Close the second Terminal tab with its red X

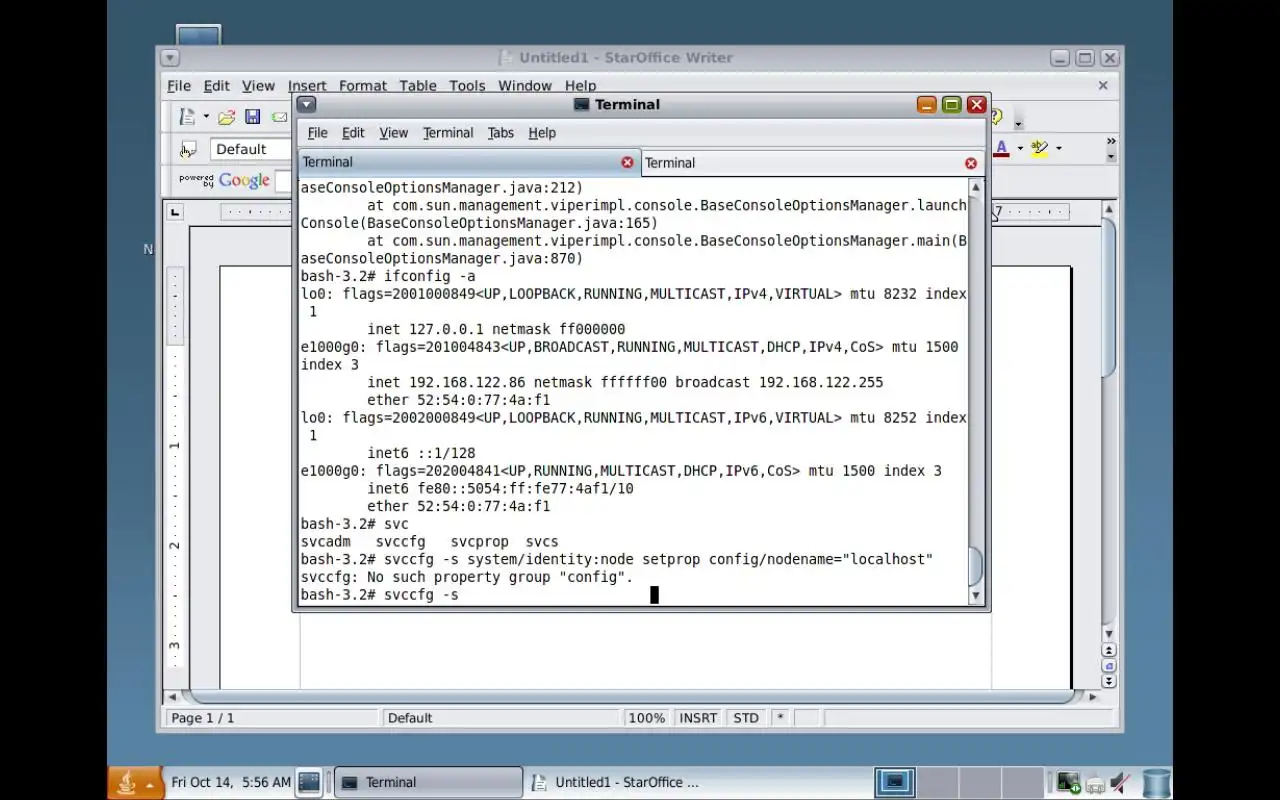point(971,163)
